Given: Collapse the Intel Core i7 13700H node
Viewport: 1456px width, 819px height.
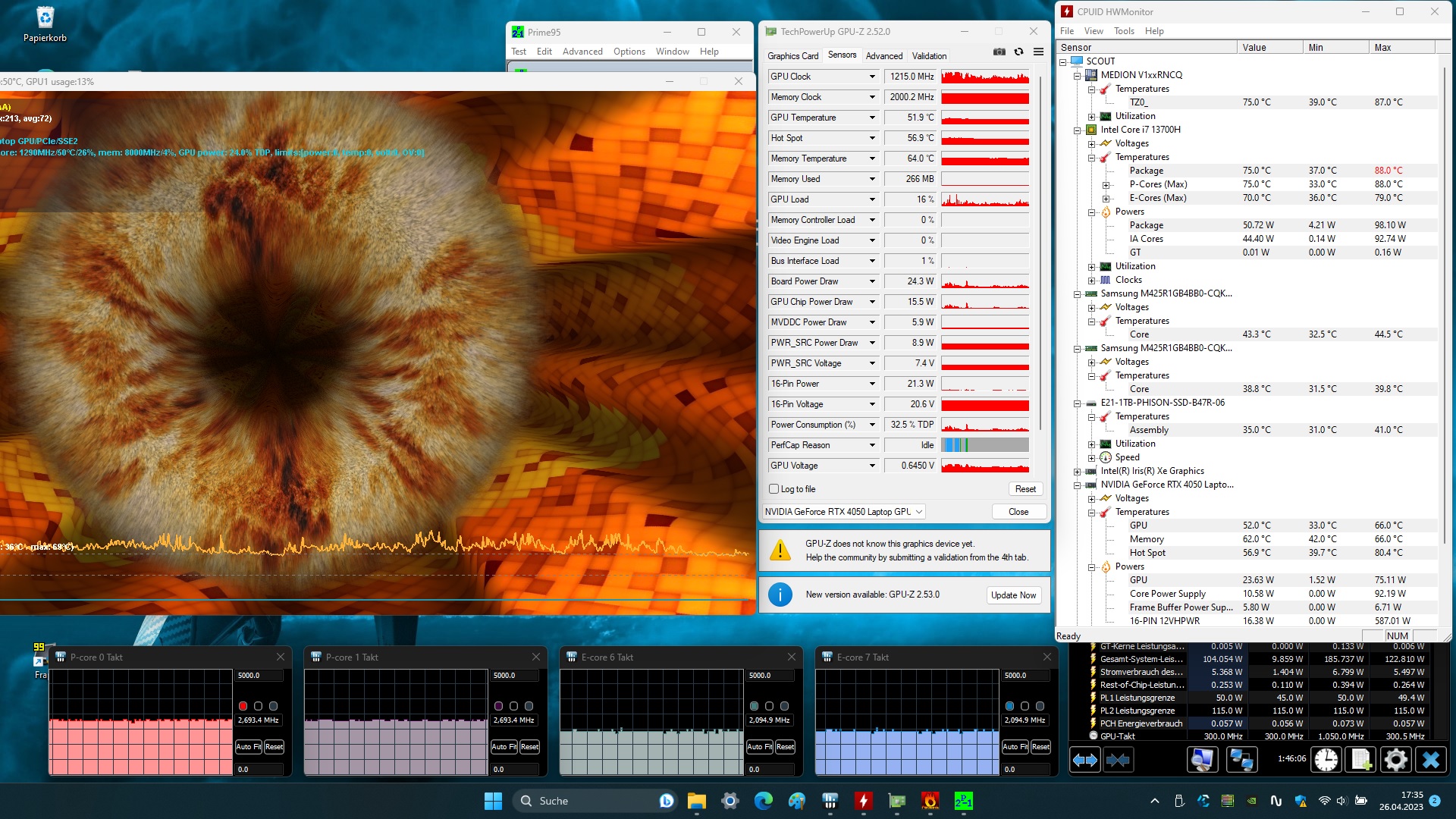Looking at the screenshot, I should point(1077,130).
